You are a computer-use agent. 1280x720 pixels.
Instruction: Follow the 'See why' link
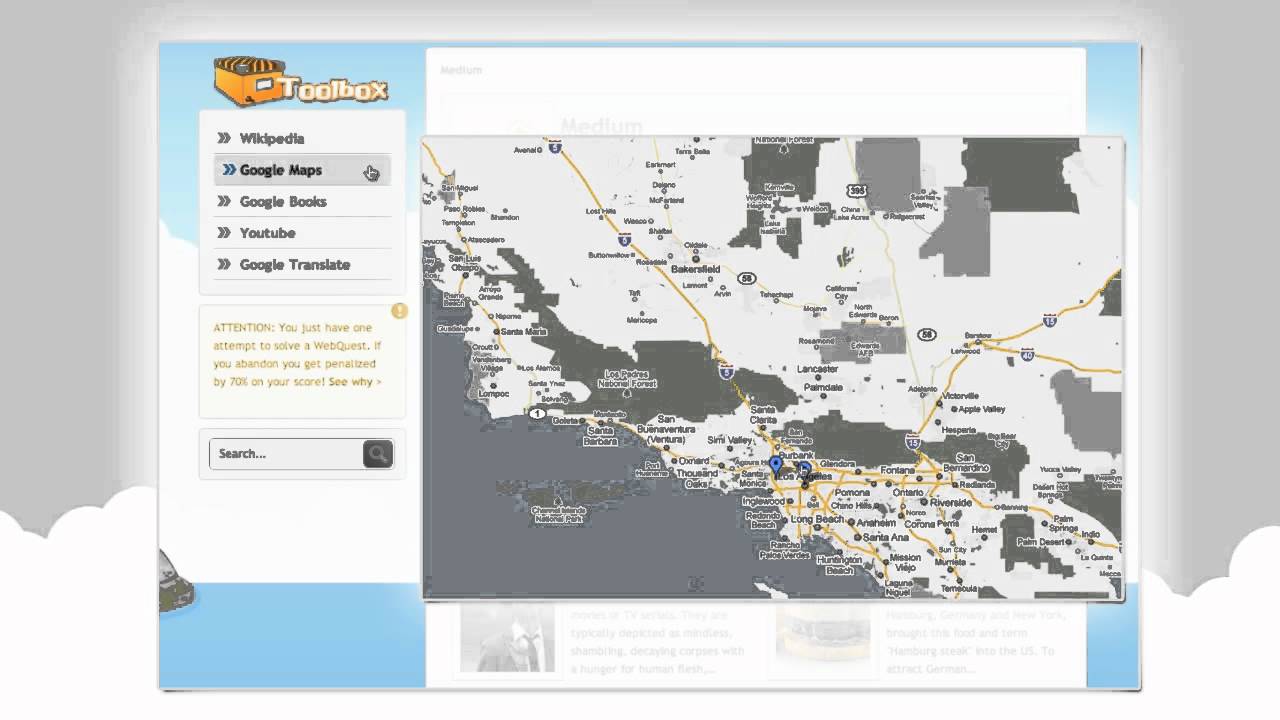[x=355, y=382]
